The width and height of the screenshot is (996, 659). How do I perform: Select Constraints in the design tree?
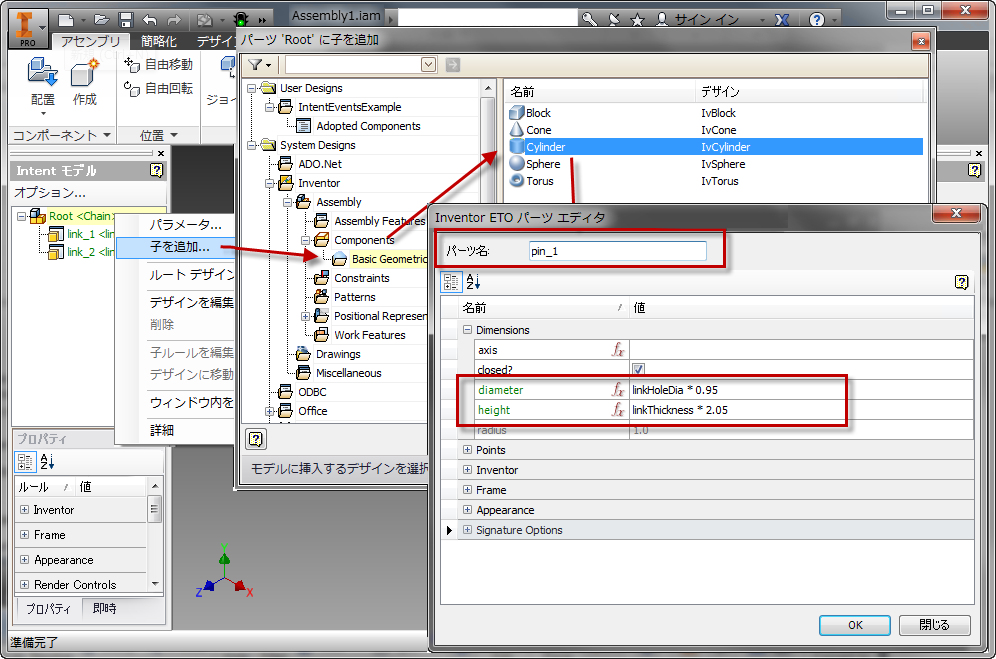(x=361, y=278)
